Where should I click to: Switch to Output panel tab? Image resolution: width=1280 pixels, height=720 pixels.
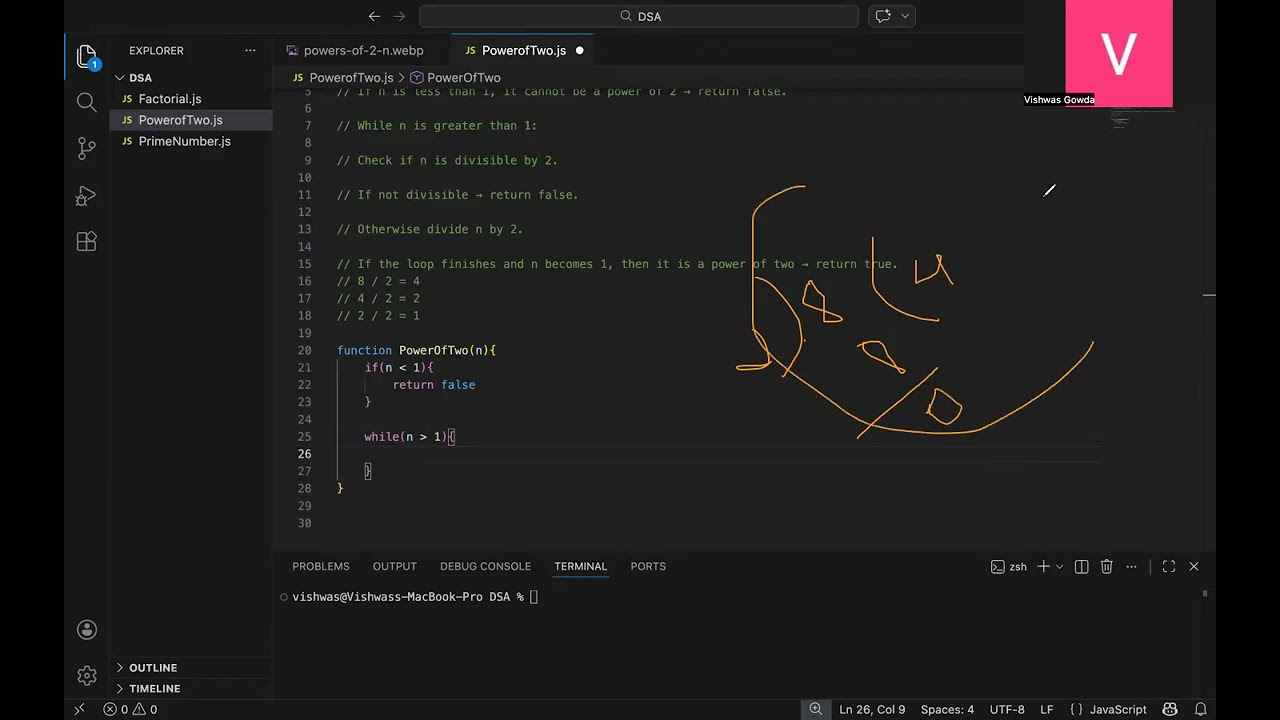(395, 566)
